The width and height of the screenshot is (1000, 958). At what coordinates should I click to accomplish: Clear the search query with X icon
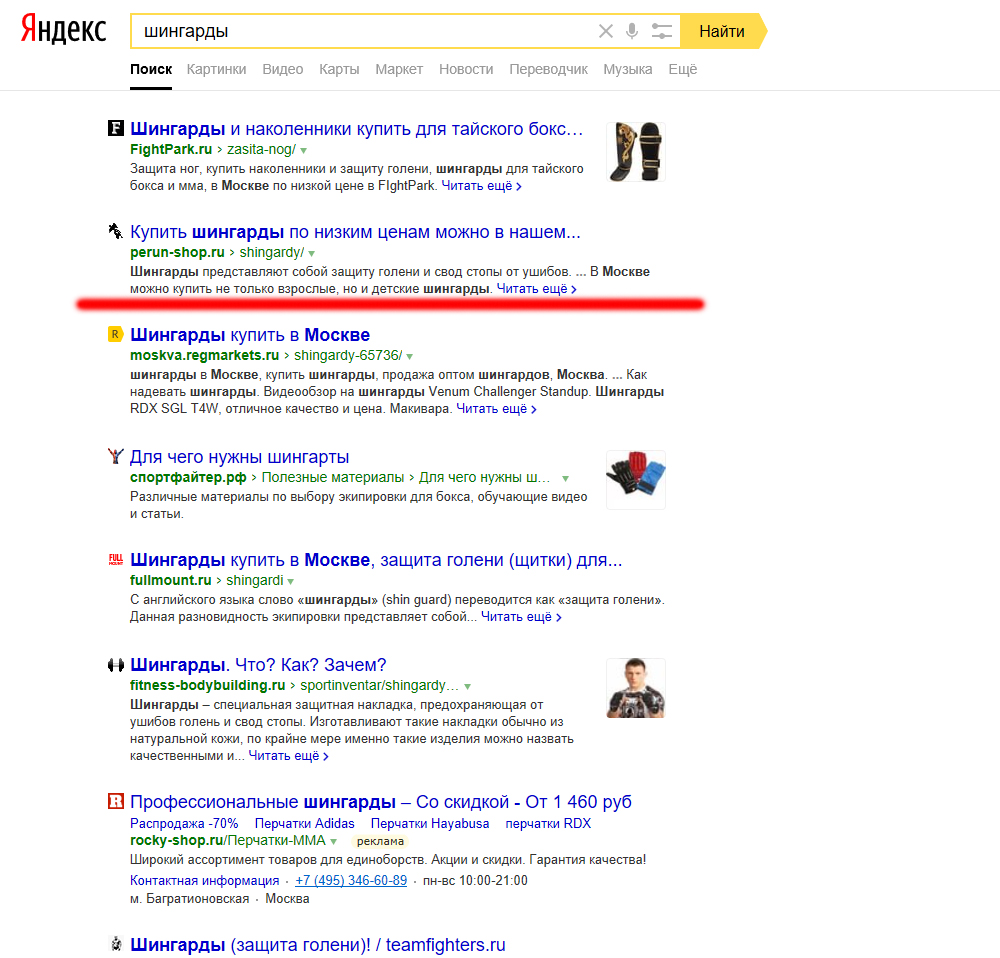coord(605,31)
